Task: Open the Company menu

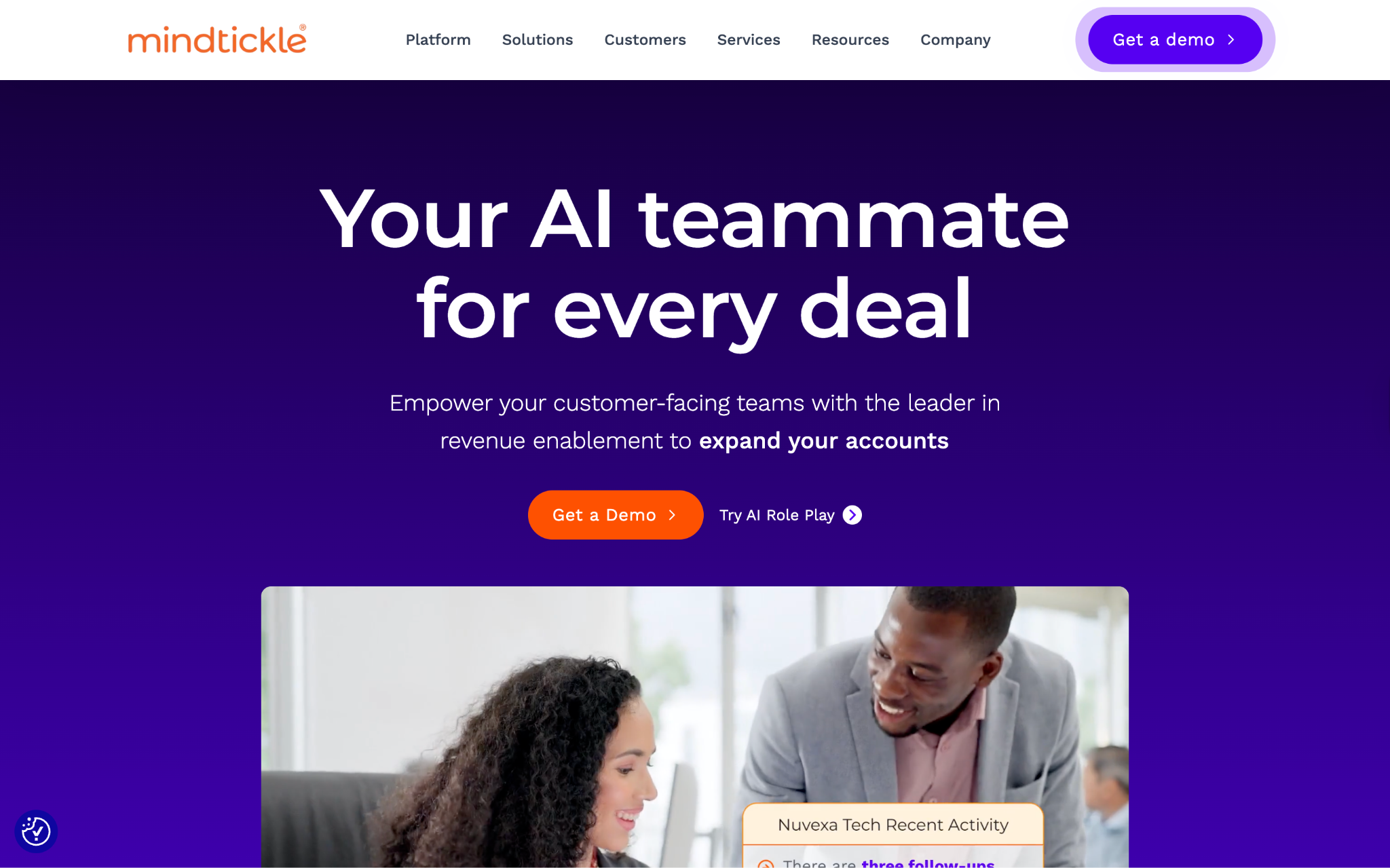Action: 955,40
